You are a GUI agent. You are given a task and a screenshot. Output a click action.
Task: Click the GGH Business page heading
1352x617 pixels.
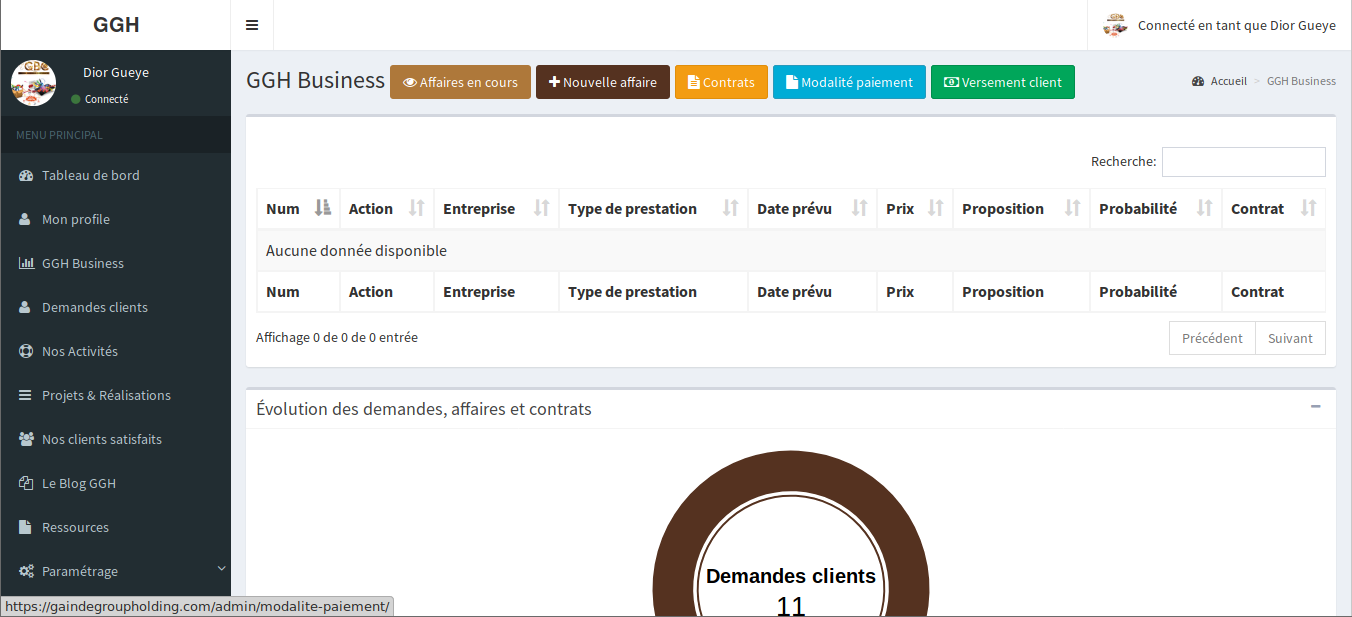point(316,80)
